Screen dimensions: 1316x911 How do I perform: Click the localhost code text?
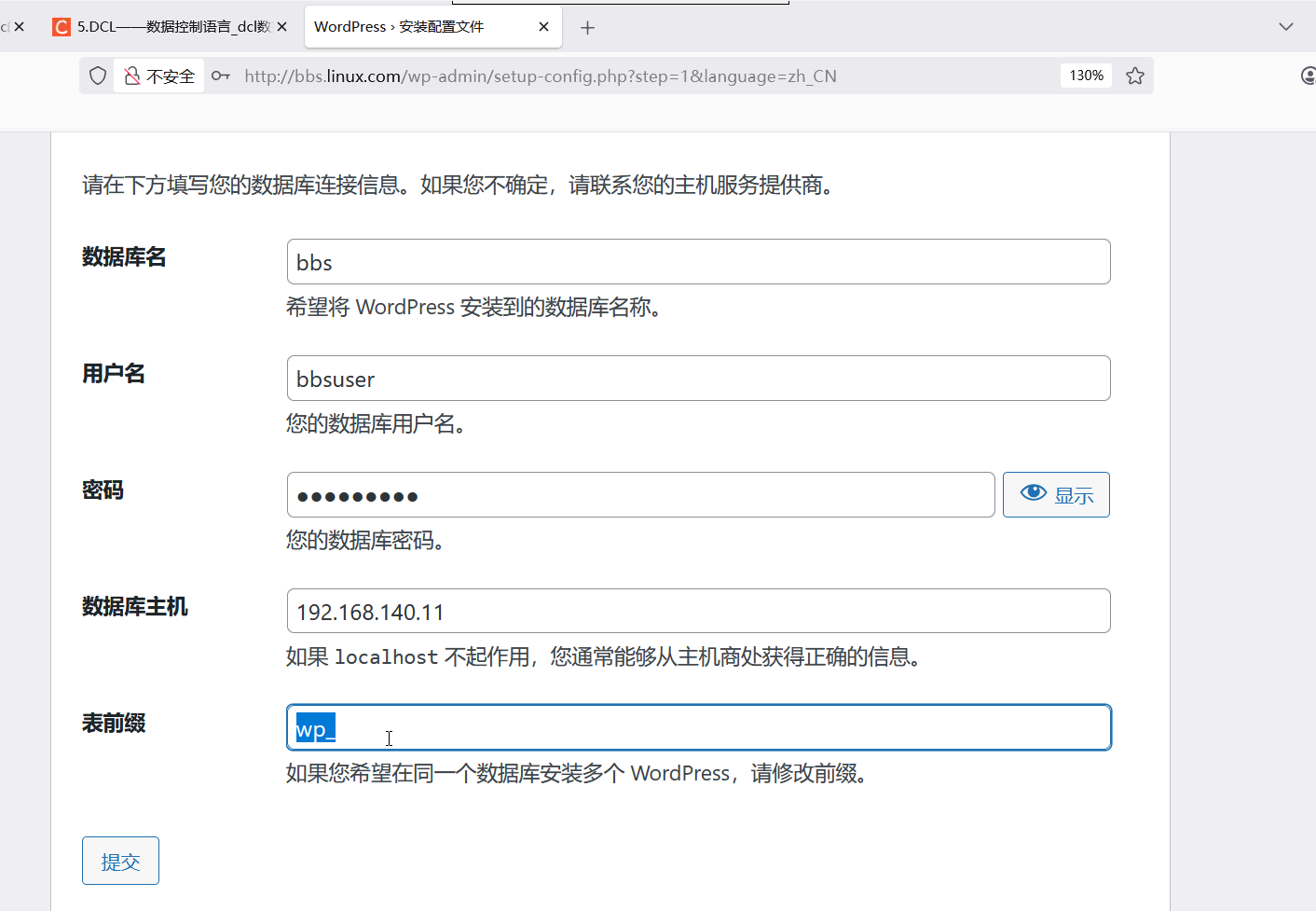pyautogui.click(x=386, y=657)
